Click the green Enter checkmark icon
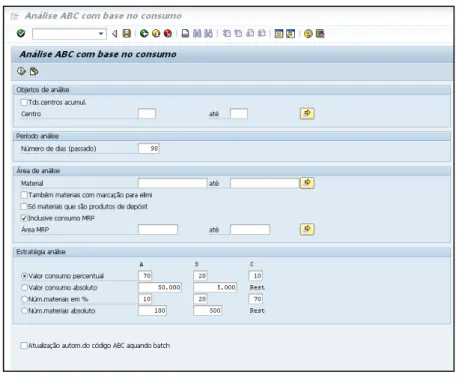Viewport: 459px width, 384px height. click(21, 33)
